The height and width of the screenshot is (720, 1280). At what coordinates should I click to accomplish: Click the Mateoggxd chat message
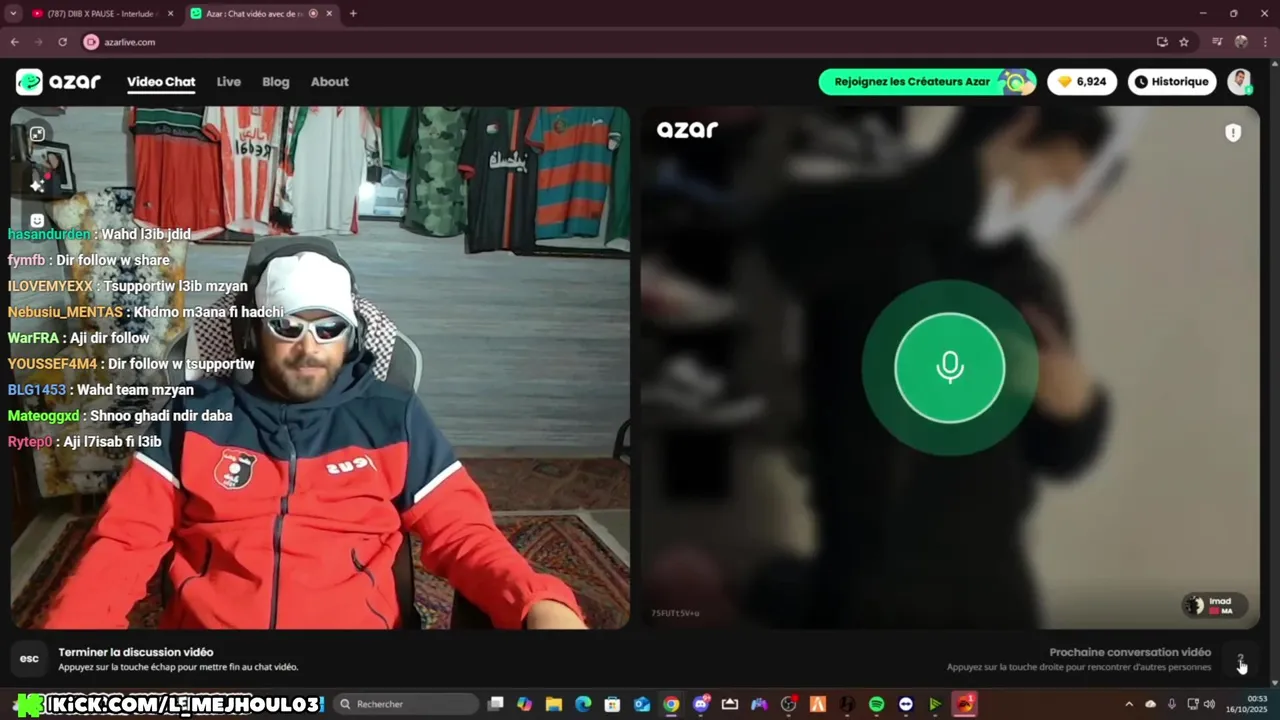pos(120,416)
